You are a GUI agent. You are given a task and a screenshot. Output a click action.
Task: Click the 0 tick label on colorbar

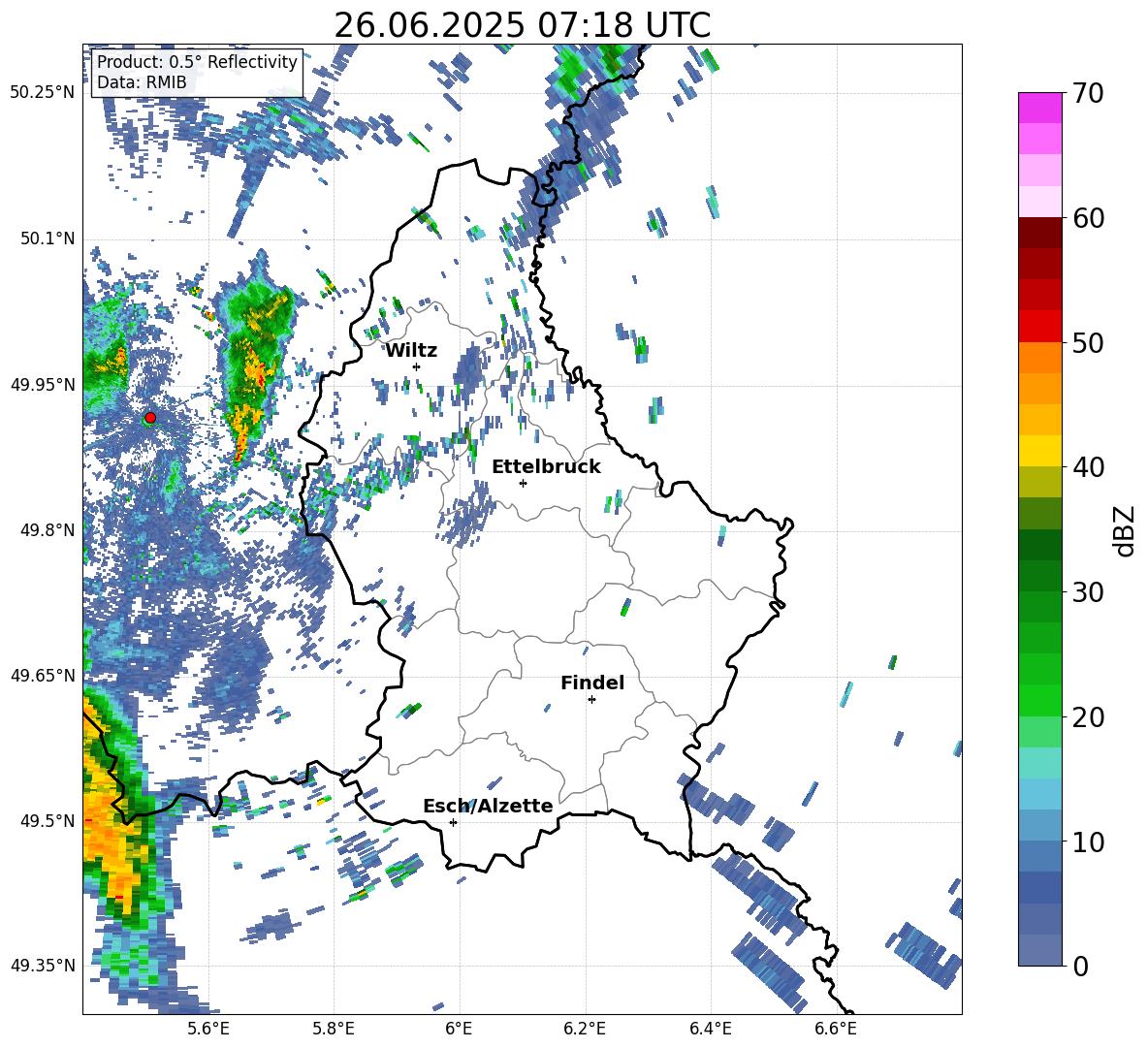[1080, 966]
